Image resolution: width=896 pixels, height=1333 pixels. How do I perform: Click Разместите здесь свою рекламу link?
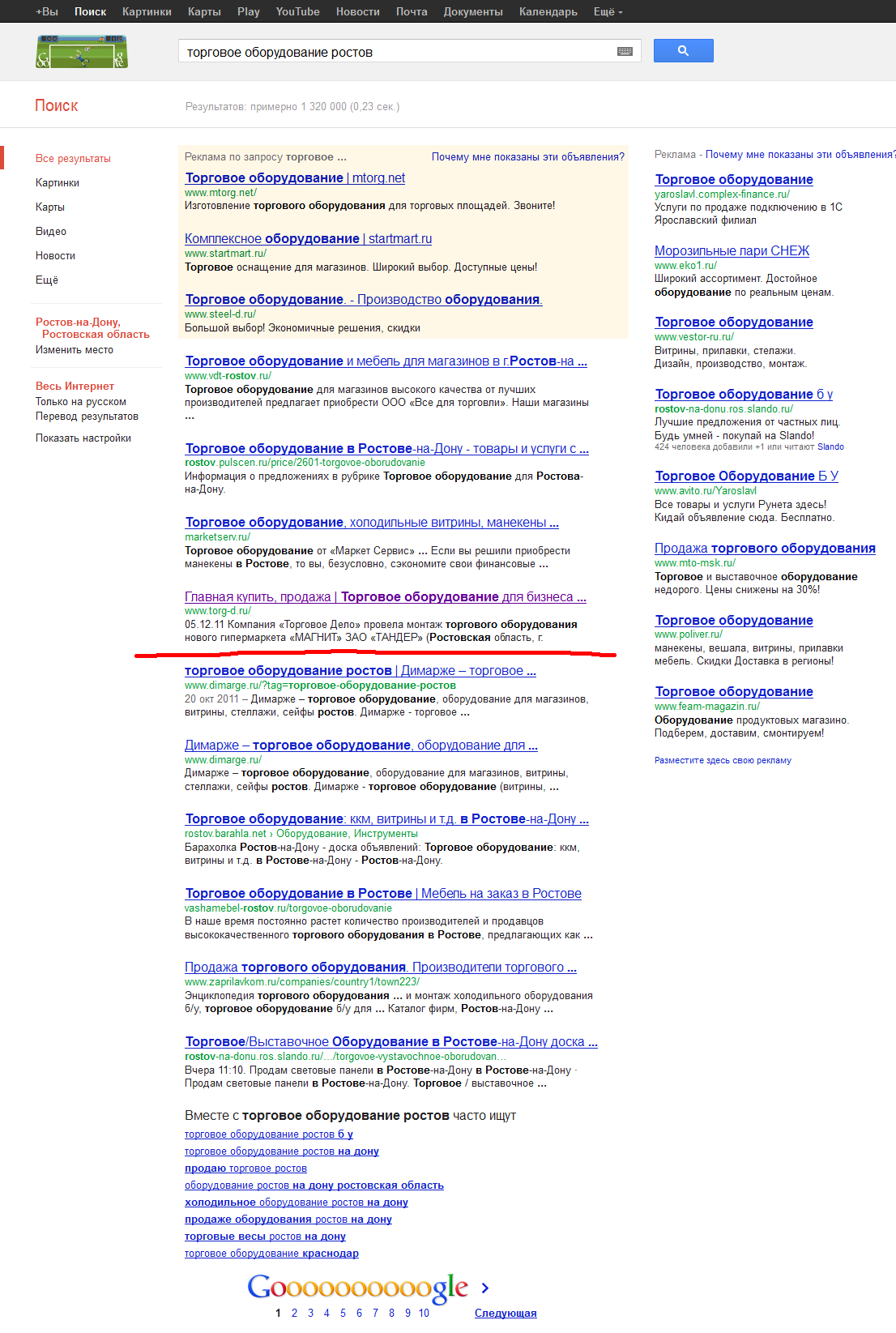[x=723, y=761]
